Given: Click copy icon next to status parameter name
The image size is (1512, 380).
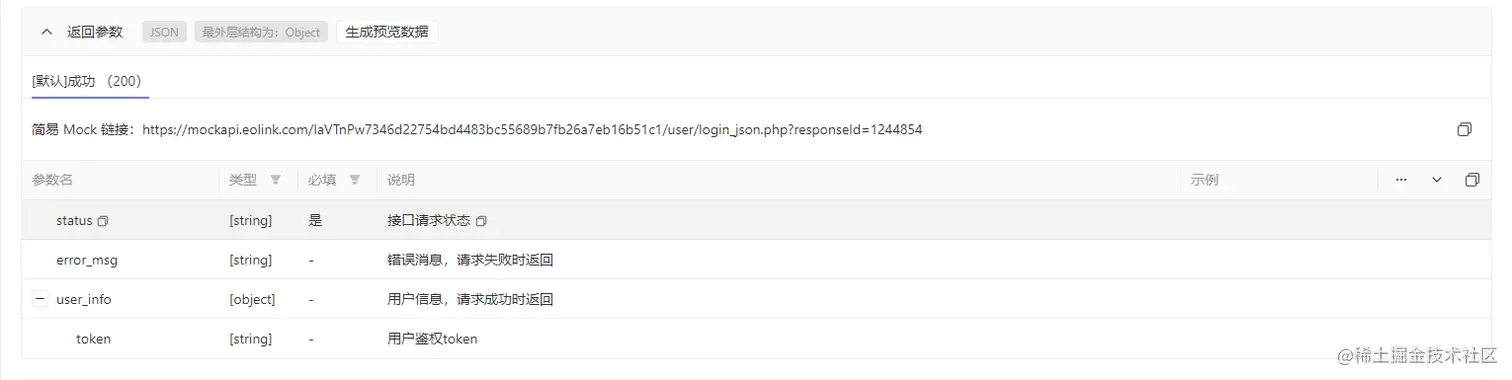Looking at the screenshot, I should click(102, 221).
